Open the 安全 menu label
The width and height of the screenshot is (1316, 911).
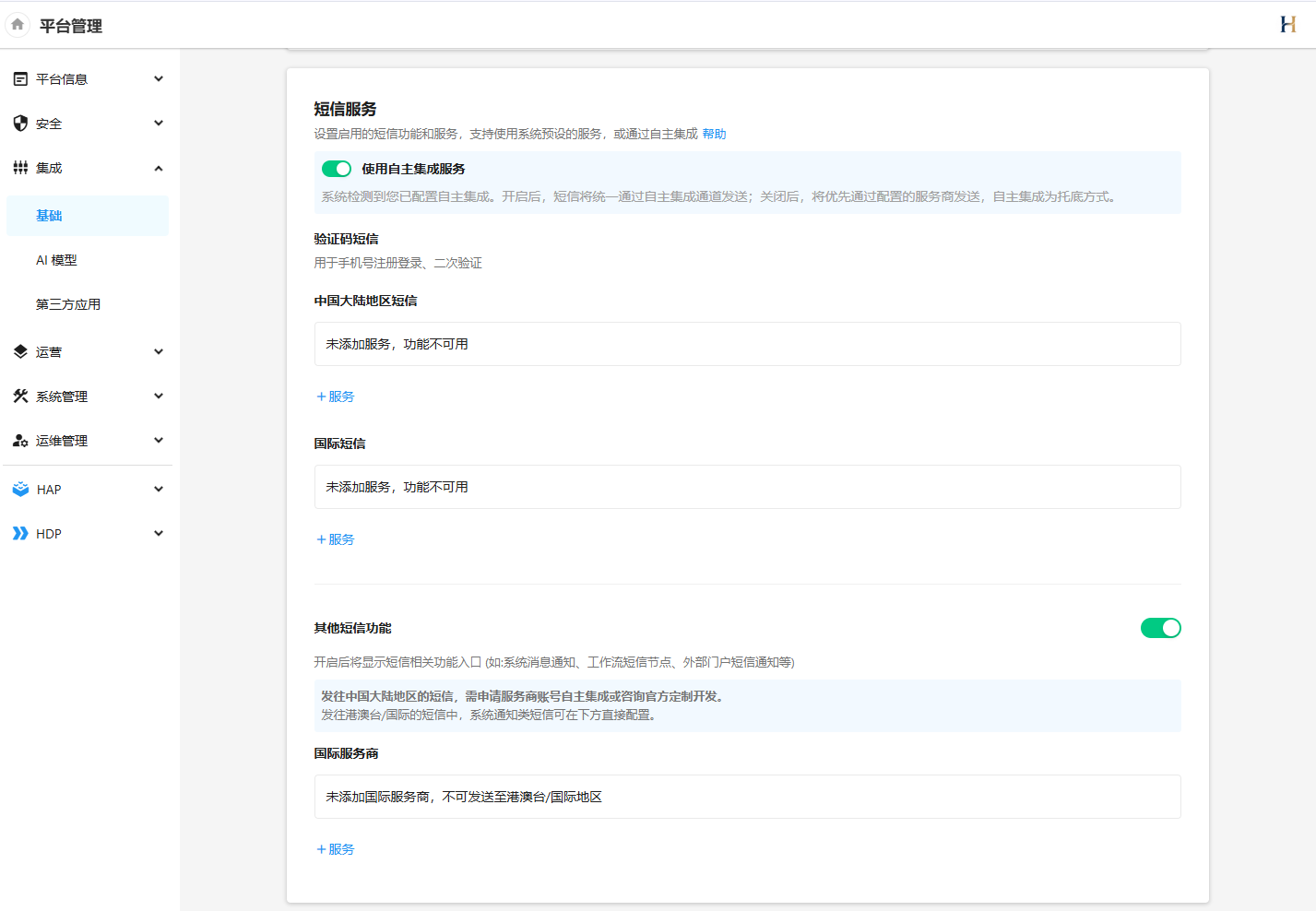click(x=49, y=124)
